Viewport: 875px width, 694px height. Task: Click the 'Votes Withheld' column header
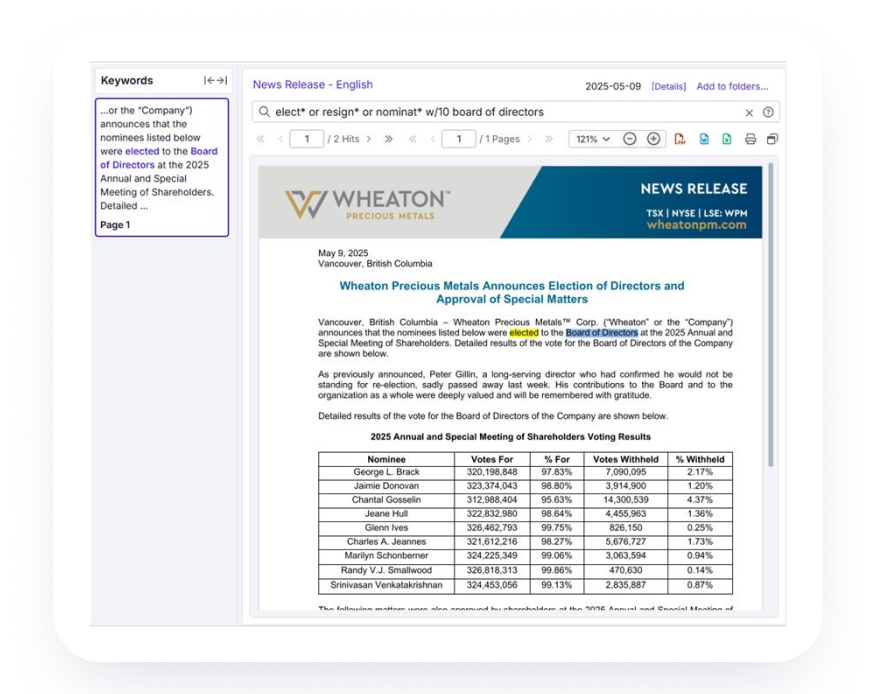[x=626, y=459]
